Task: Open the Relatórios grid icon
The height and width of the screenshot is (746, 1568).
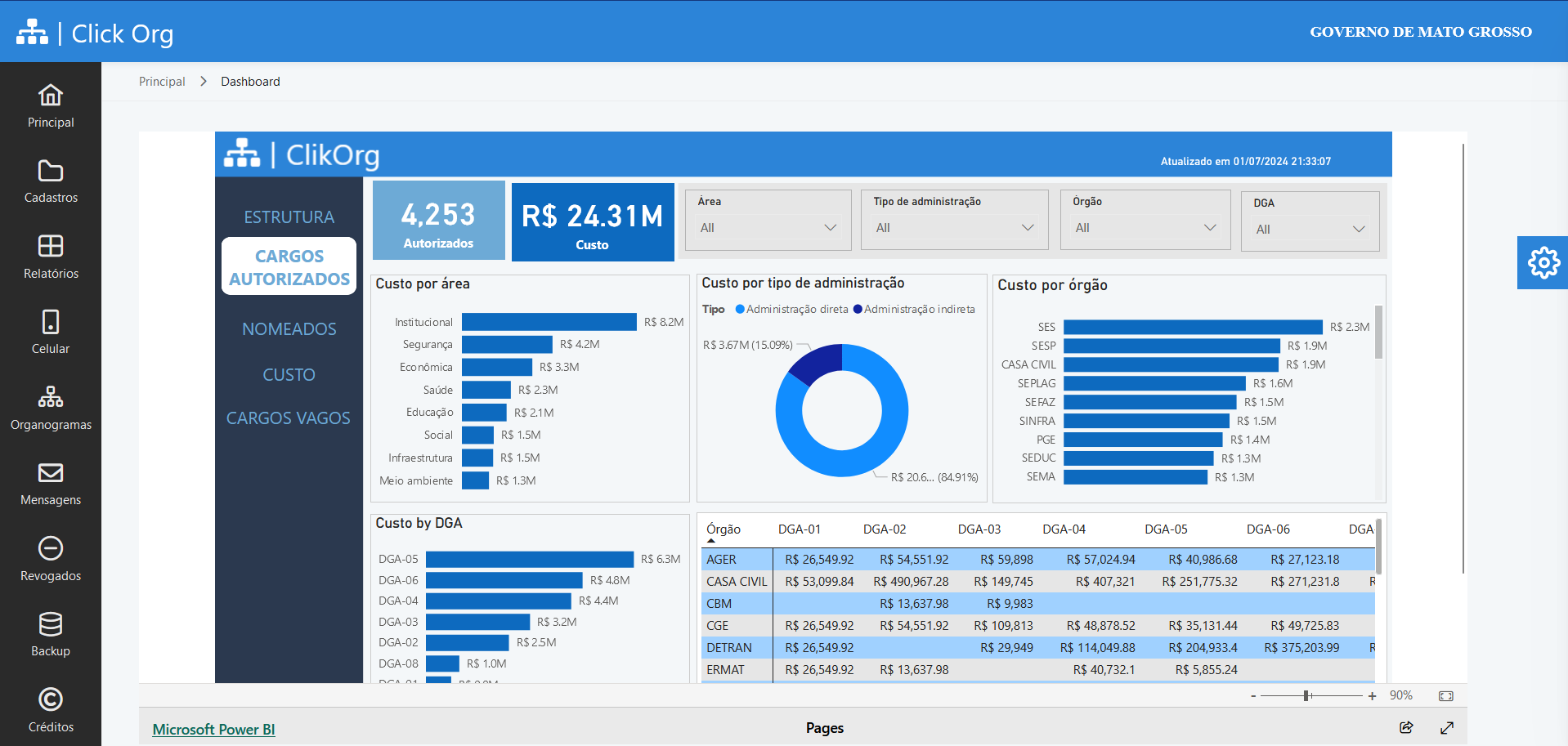Action: 51,246
